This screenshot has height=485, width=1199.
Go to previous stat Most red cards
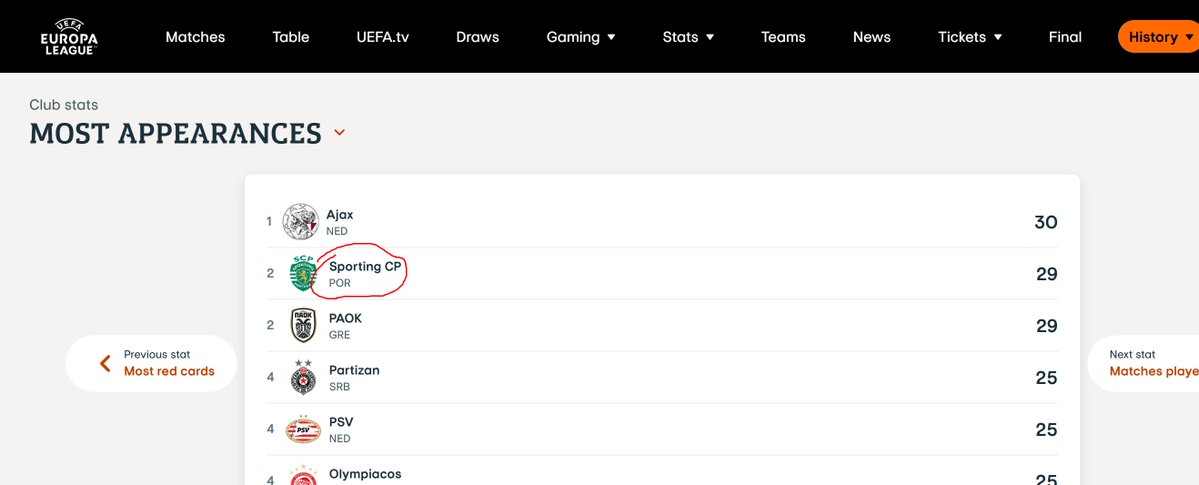pyautogui.click(x=151, y=363)
